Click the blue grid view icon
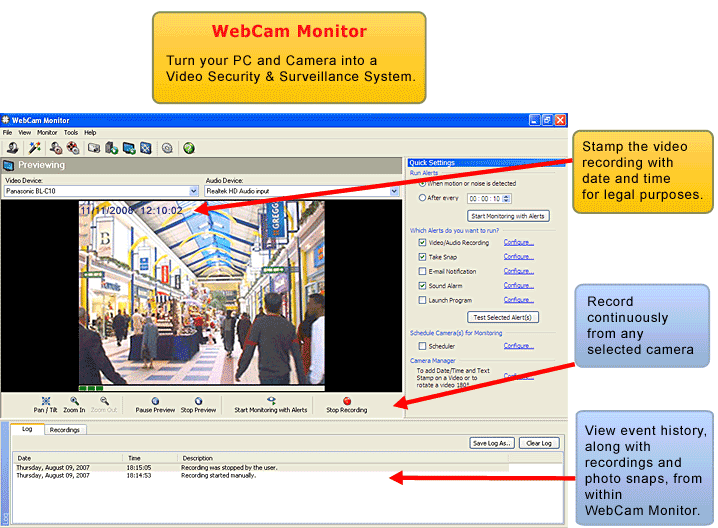Image resolution: width=718 pixels, height=528 pixels. 146,148
